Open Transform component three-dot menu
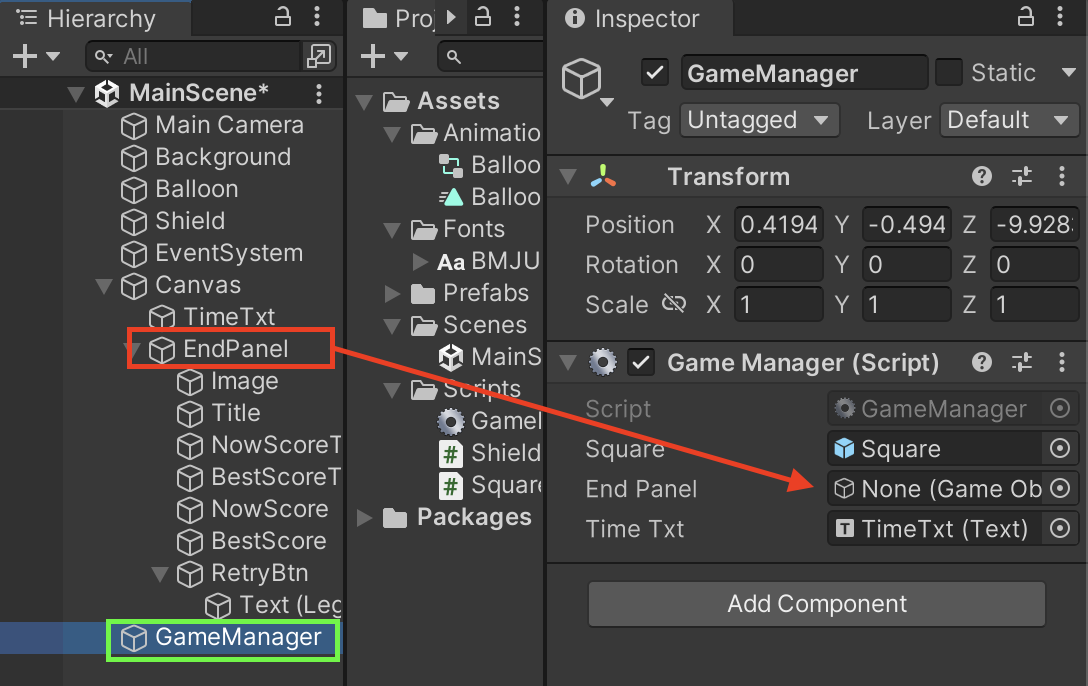This screenshot has height=686, width=1088. (1062, 176)
